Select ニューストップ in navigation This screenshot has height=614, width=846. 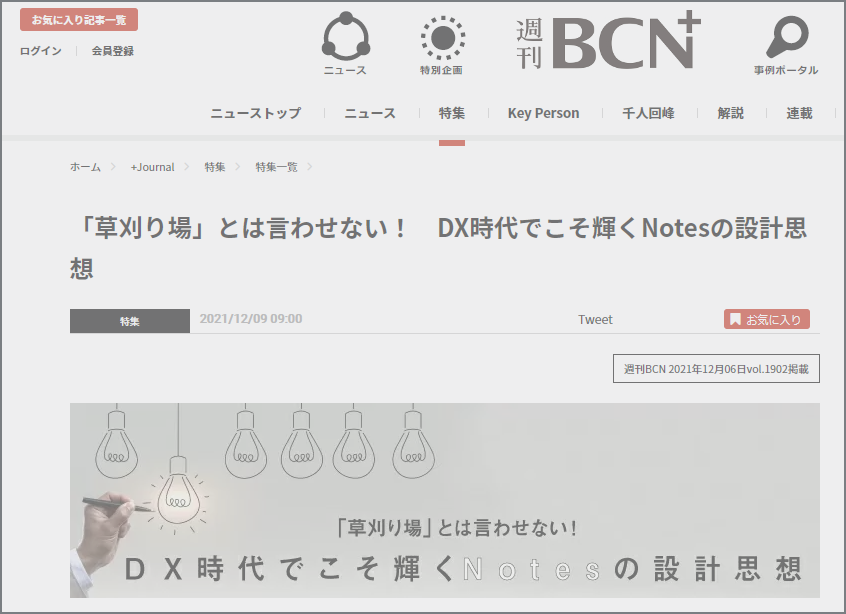click(x=256, y=113)
